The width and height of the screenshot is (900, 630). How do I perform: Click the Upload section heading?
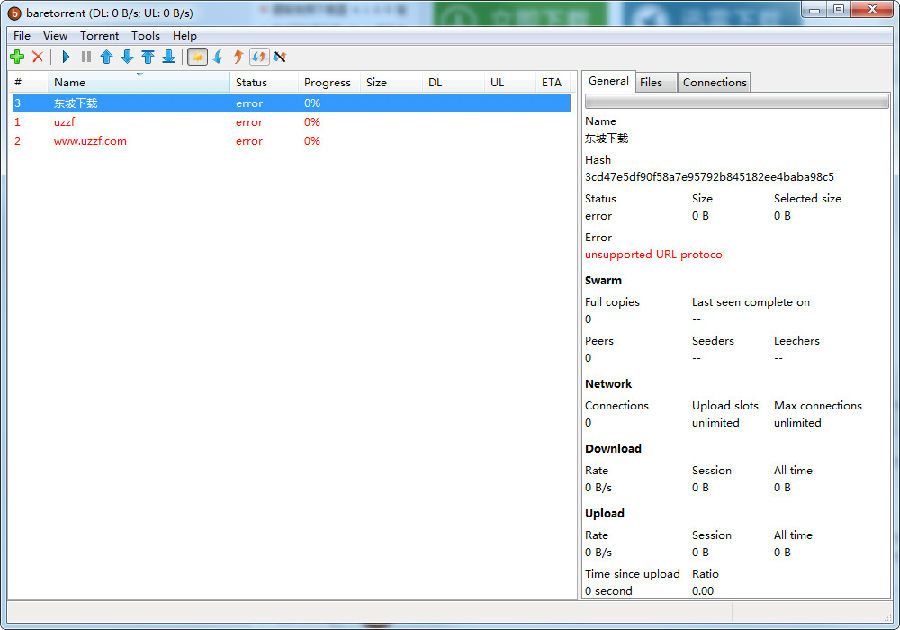tap(604, 513)
